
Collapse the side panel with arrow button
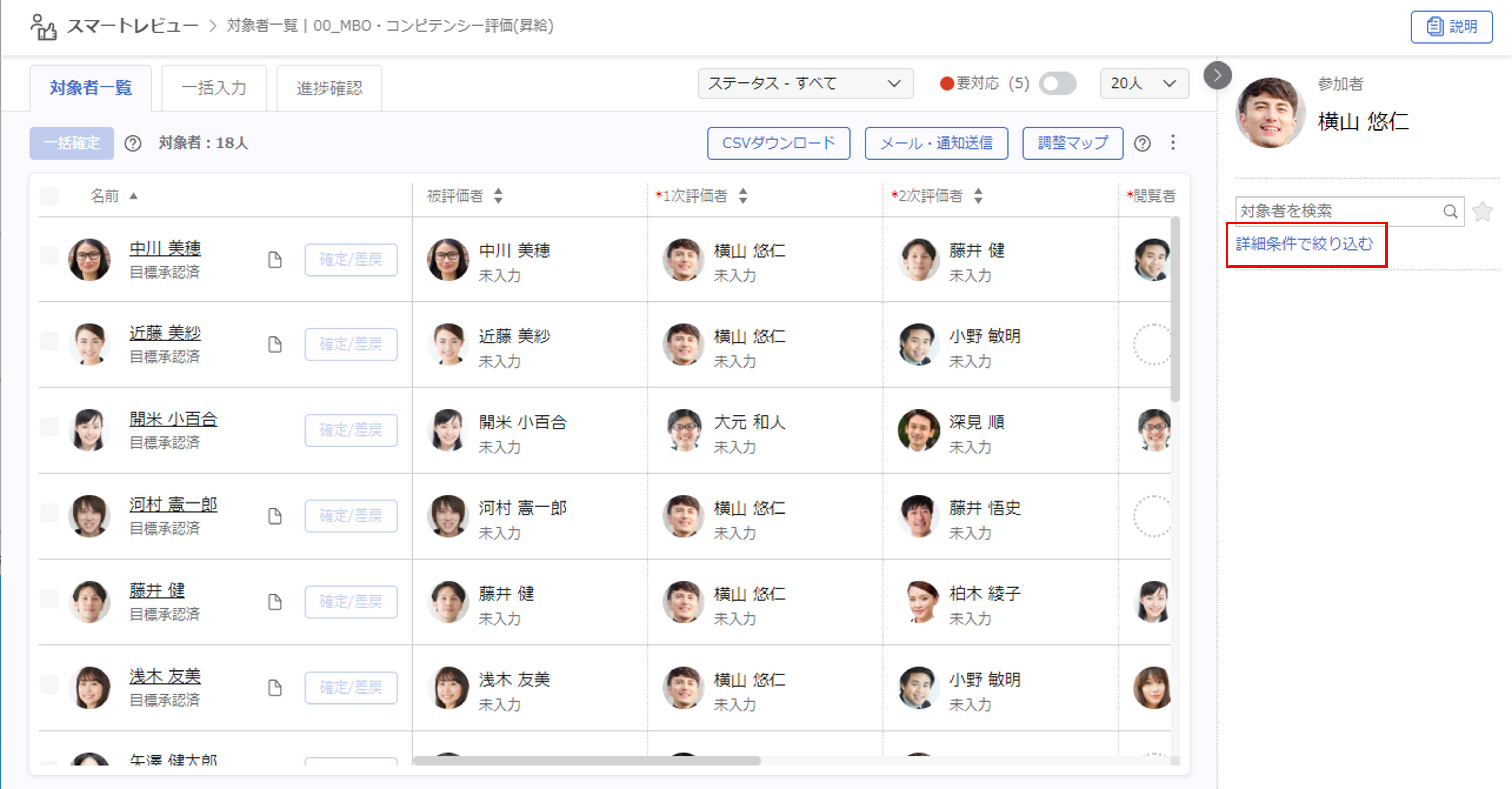pos(1218,75)
